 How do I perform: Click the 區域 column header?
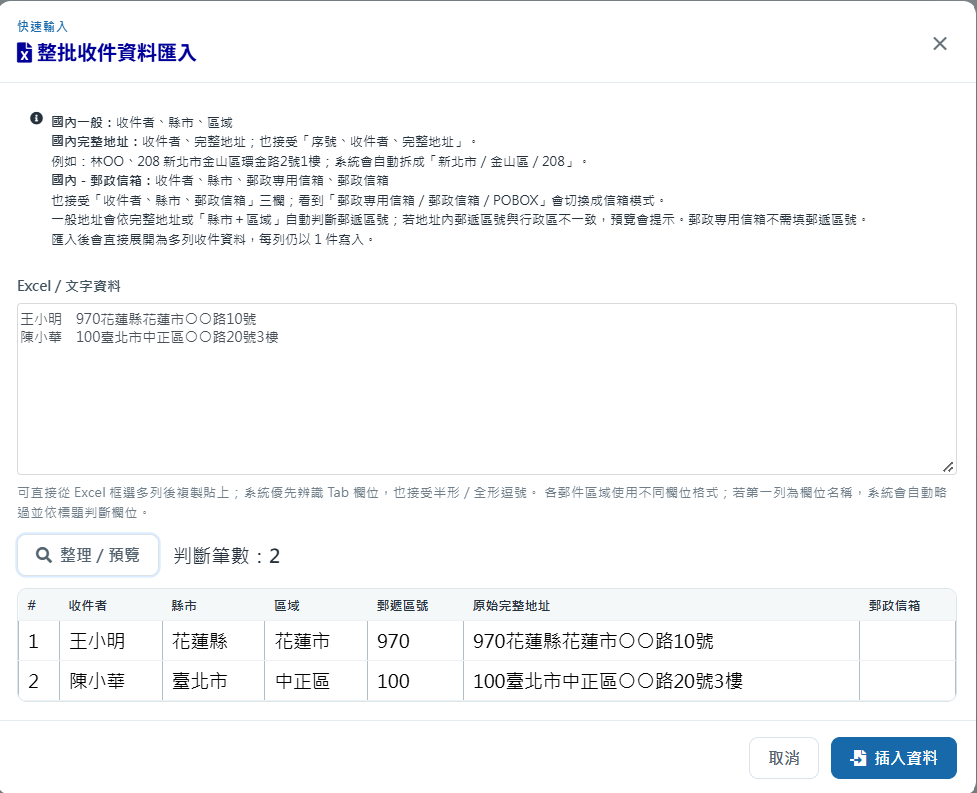(287, 605)
